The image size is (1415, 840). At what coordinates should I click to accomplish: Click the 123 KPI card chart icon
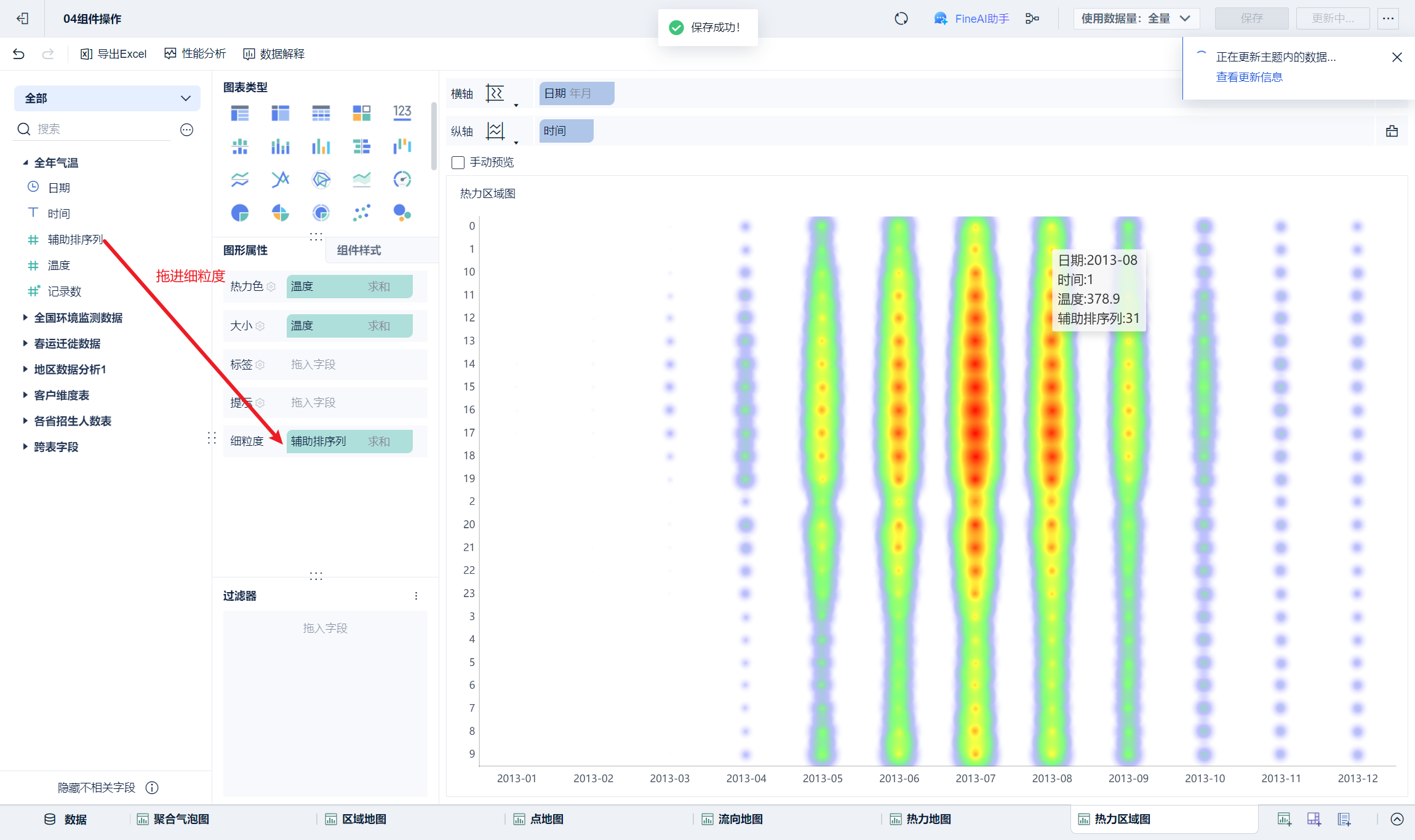point(402,113)
